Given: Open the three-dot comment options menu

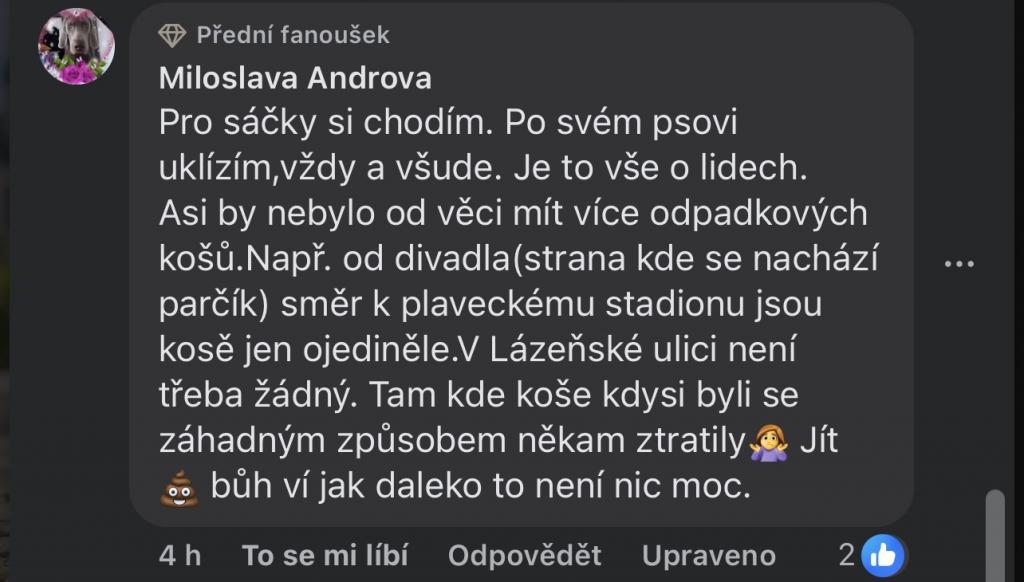Looking at the screenshot, I should tap(959, 264).
